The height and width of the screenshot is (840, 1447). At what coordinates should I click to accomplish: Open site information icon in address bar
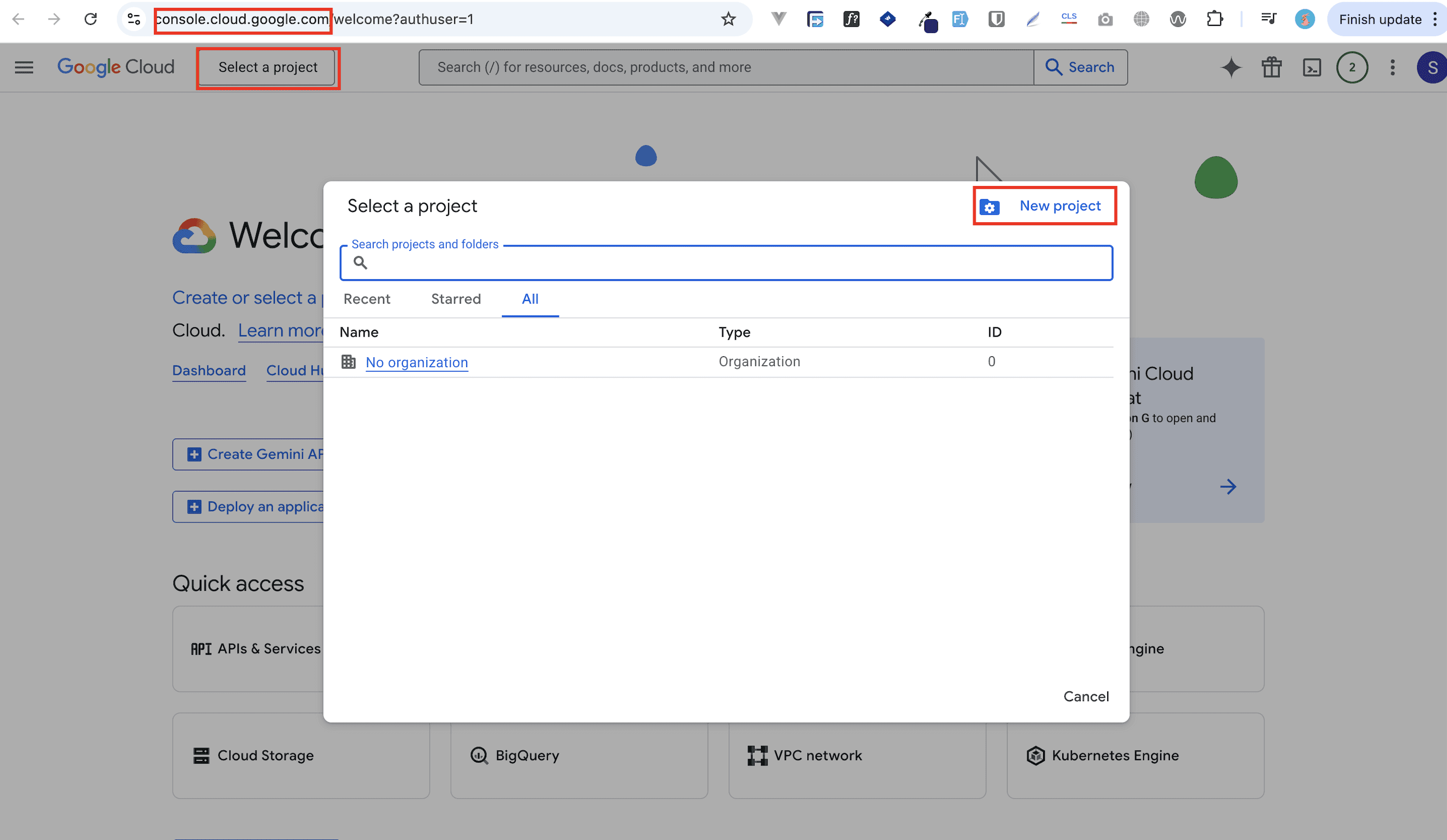click(134, 20)
